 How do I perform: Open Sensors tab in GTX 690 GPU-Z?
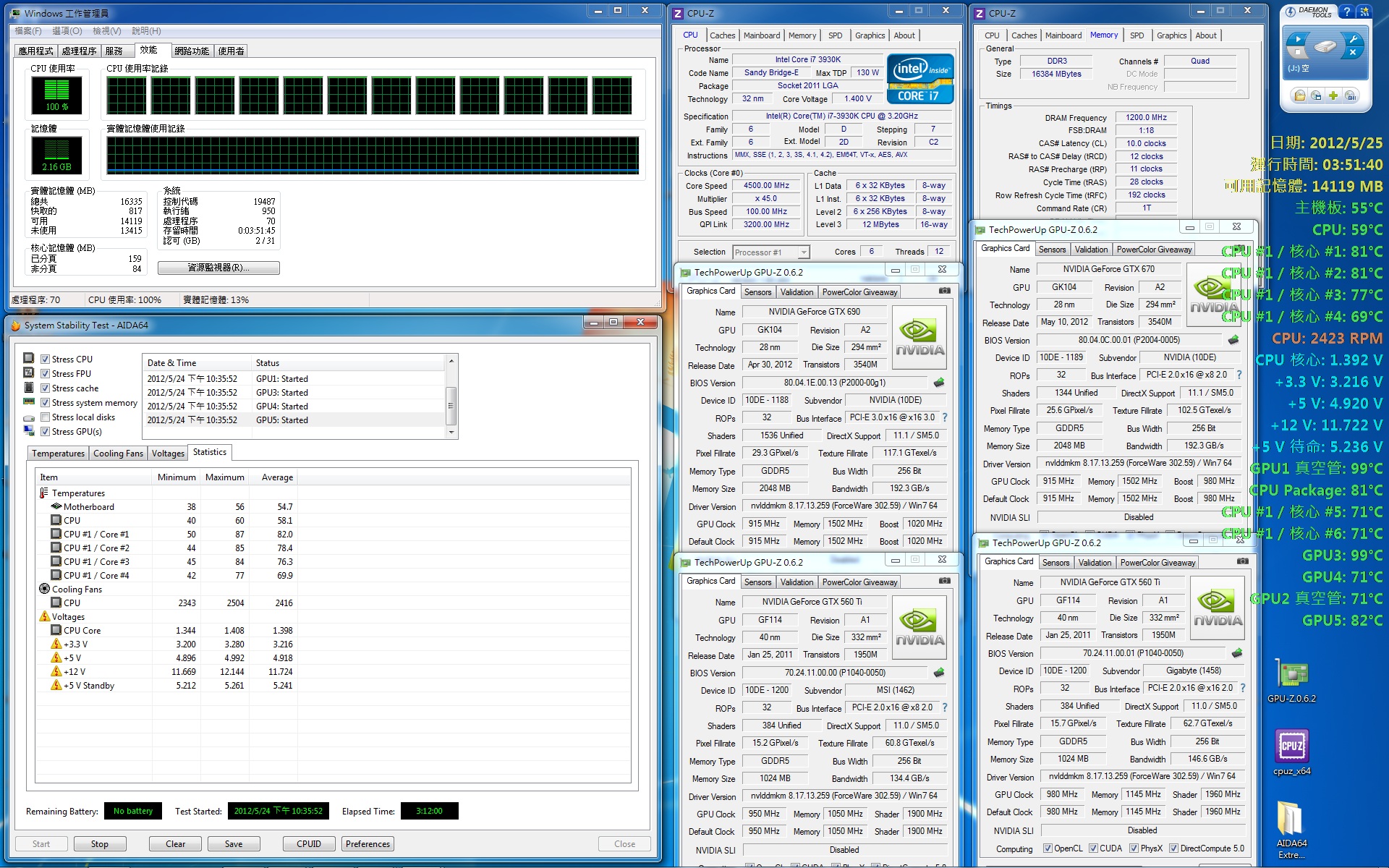click(x=757, y=292)
